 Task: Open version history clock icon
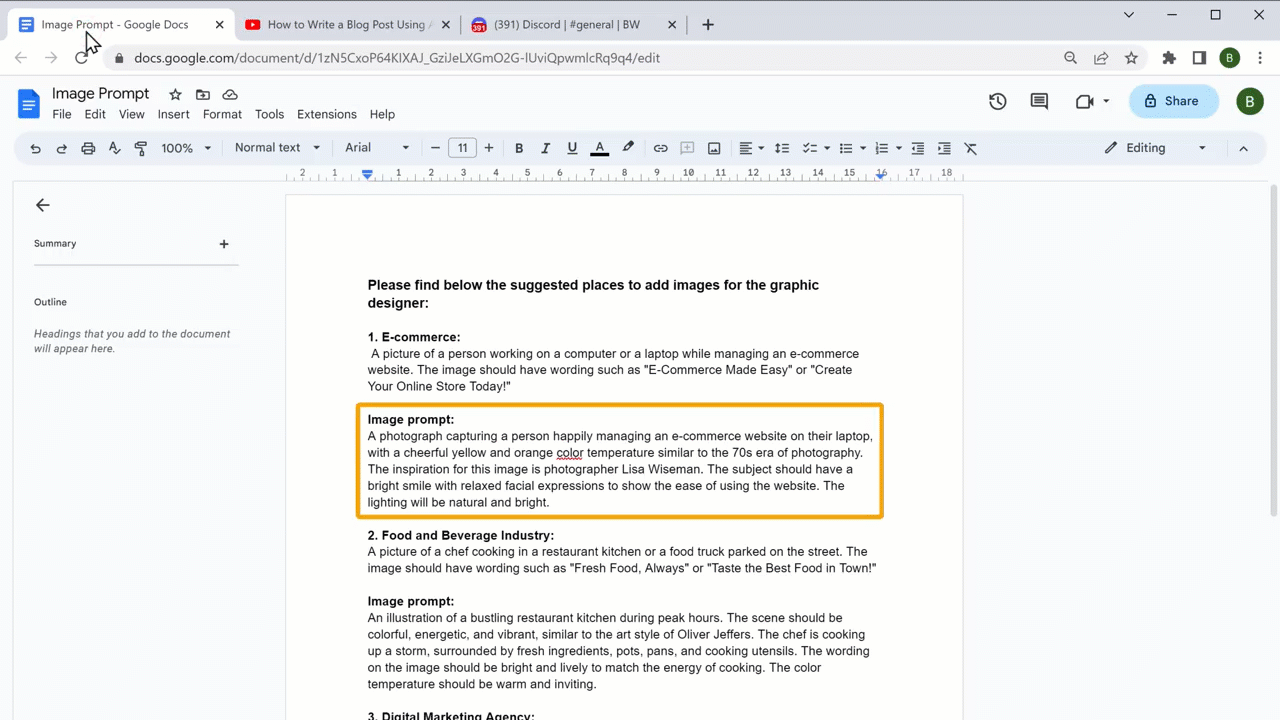(x=997, y=101)
